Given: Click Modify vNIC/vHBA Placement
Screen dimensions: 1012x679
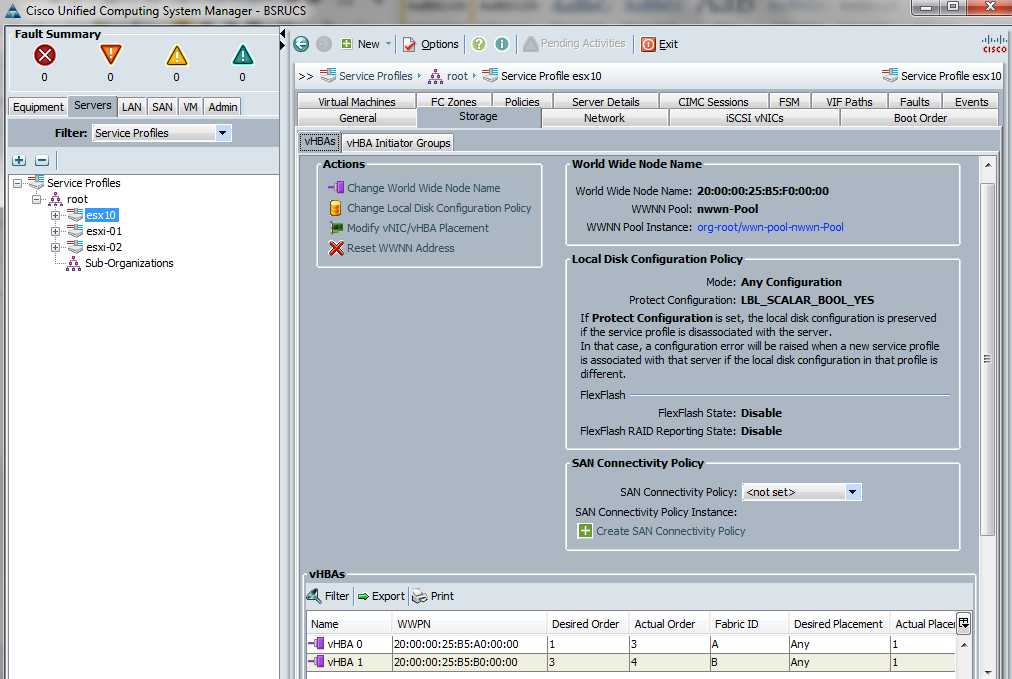Looking at the screenshot, I should [x=418, y=228].
